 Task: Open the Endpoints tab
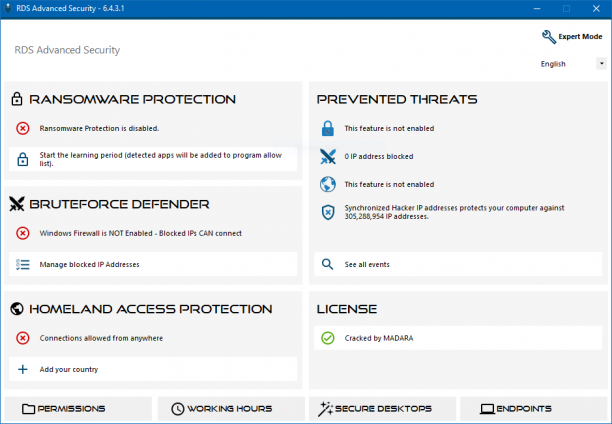coord(534,409)
